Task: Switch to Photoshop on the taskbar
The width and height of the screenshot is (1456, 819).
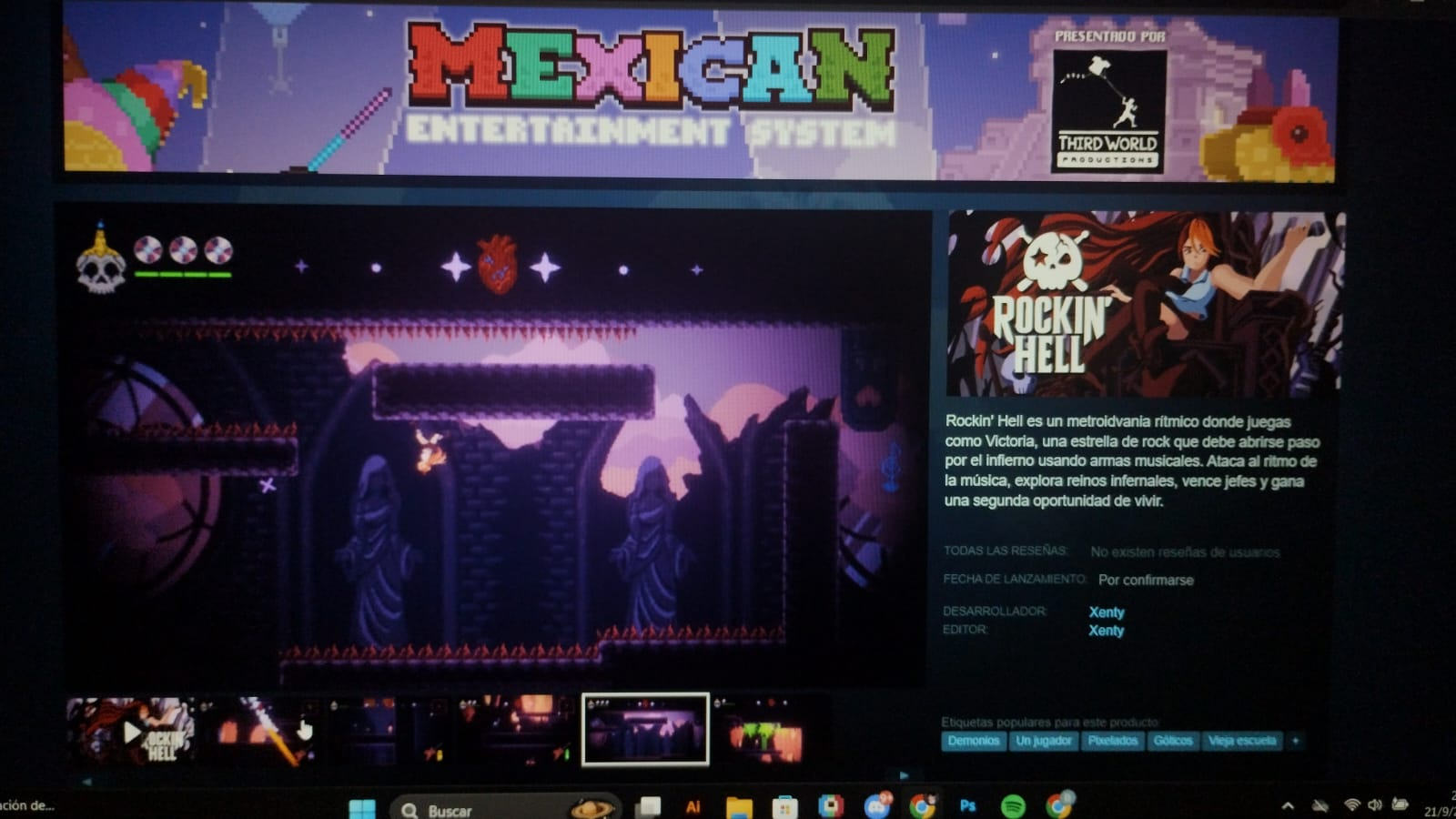Action: pos(967,806)
